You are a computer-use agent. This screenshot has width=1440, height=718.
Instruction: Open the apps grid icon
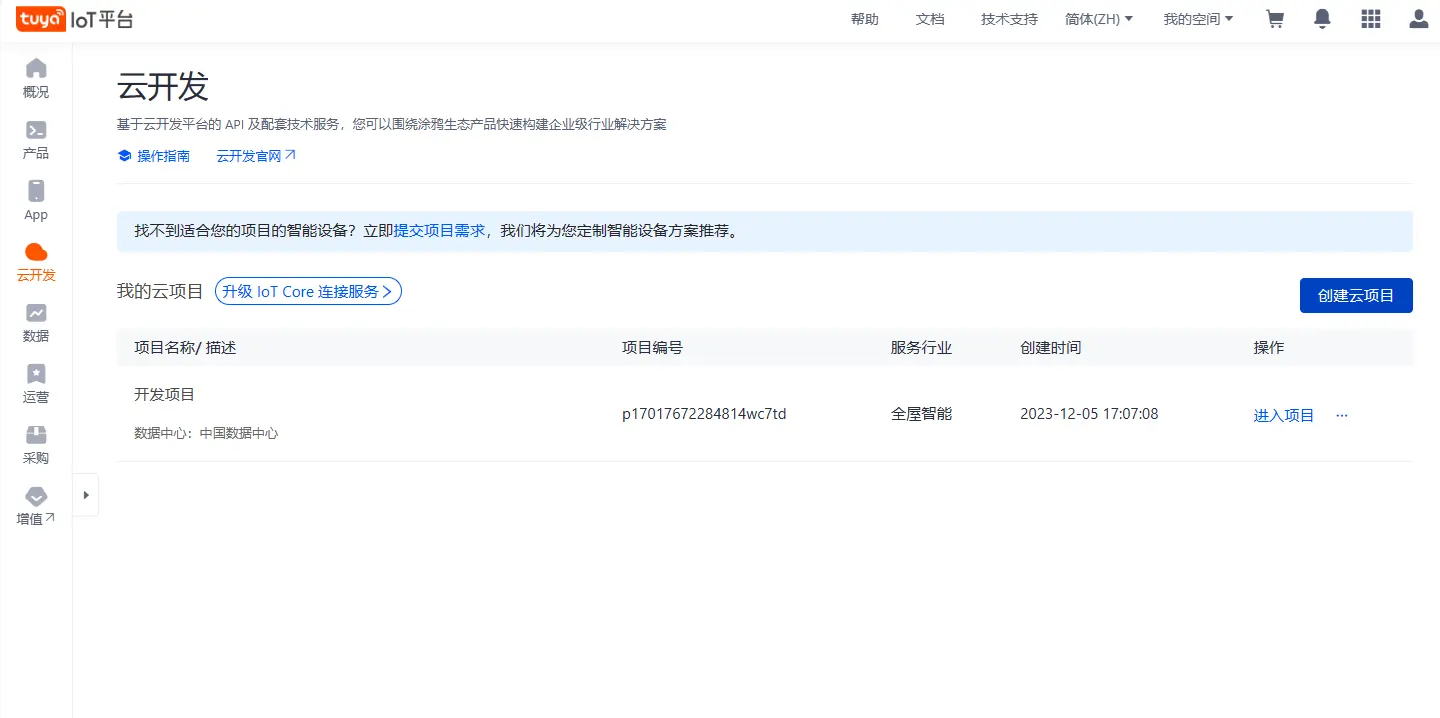[1371, 19]
